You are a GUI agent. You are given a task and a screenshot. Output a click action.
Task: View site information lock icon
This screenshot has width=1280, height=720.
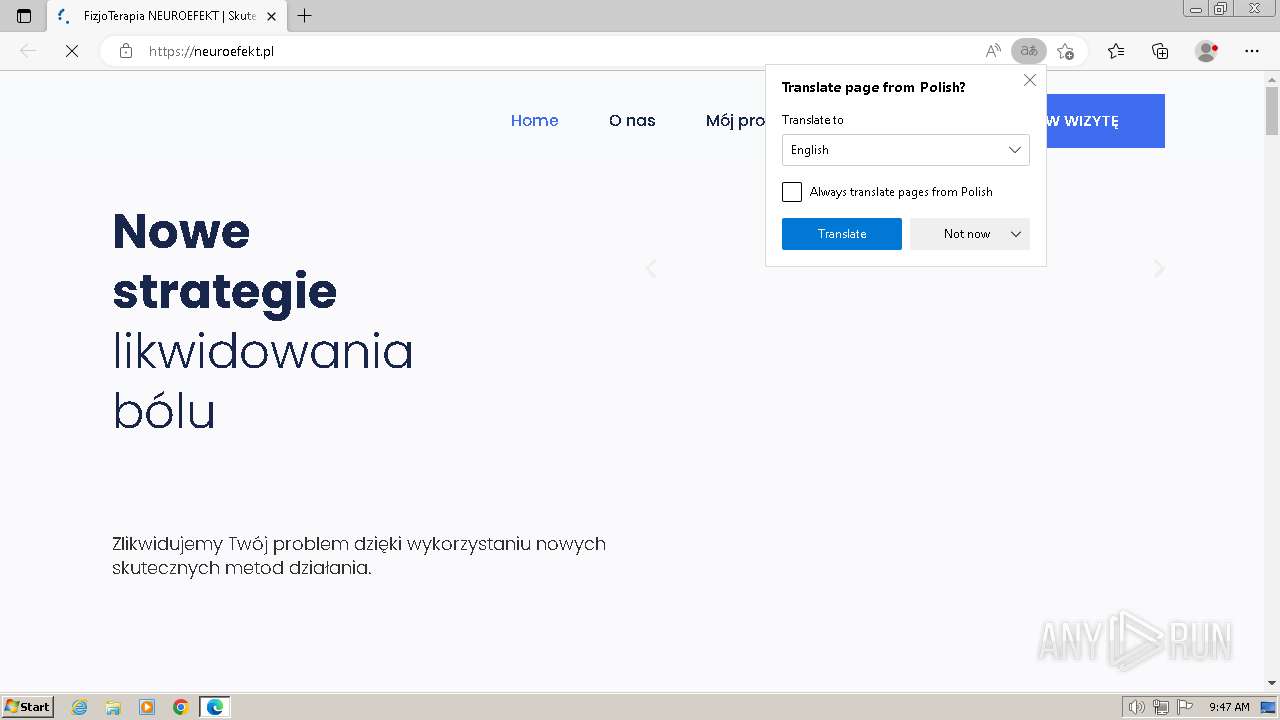tap(126, 51)
